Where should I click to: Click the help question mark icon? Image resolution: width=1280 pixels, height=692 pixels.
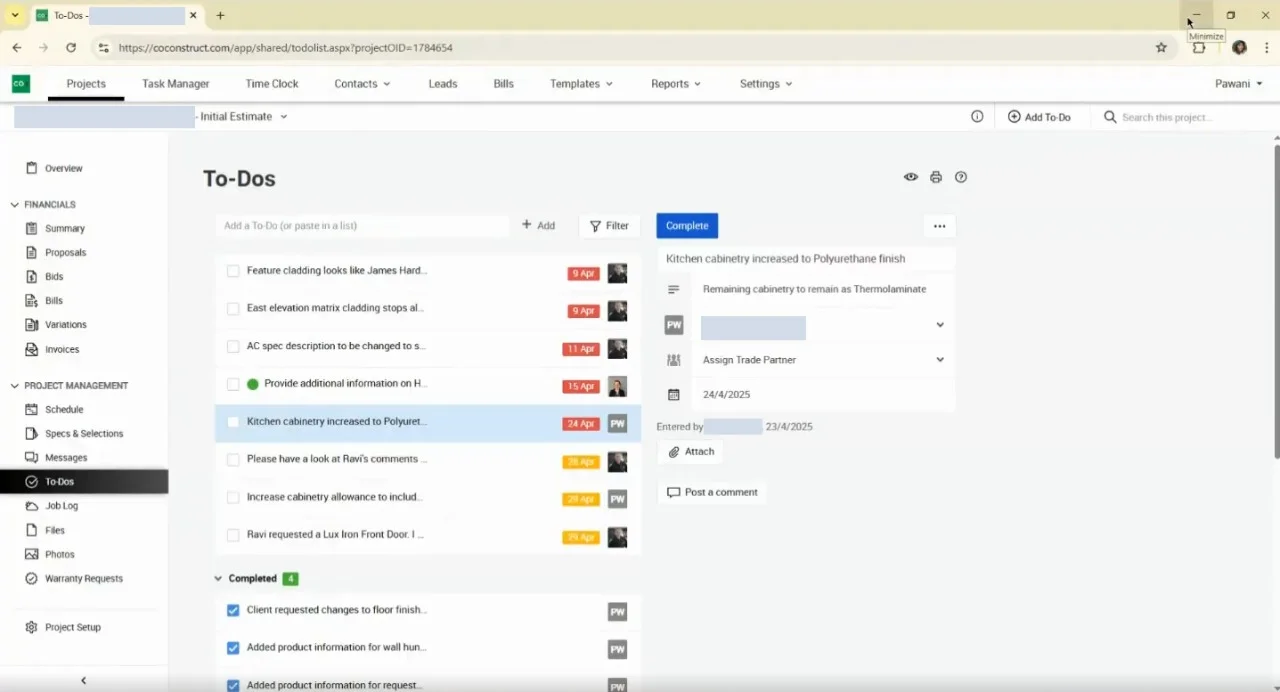pos(961,177)
